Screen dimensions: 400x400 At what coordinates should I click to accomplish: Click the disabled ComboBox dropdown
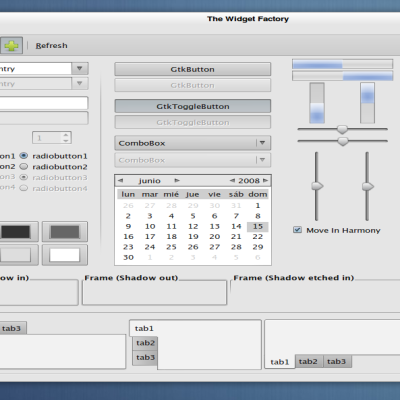193,160
